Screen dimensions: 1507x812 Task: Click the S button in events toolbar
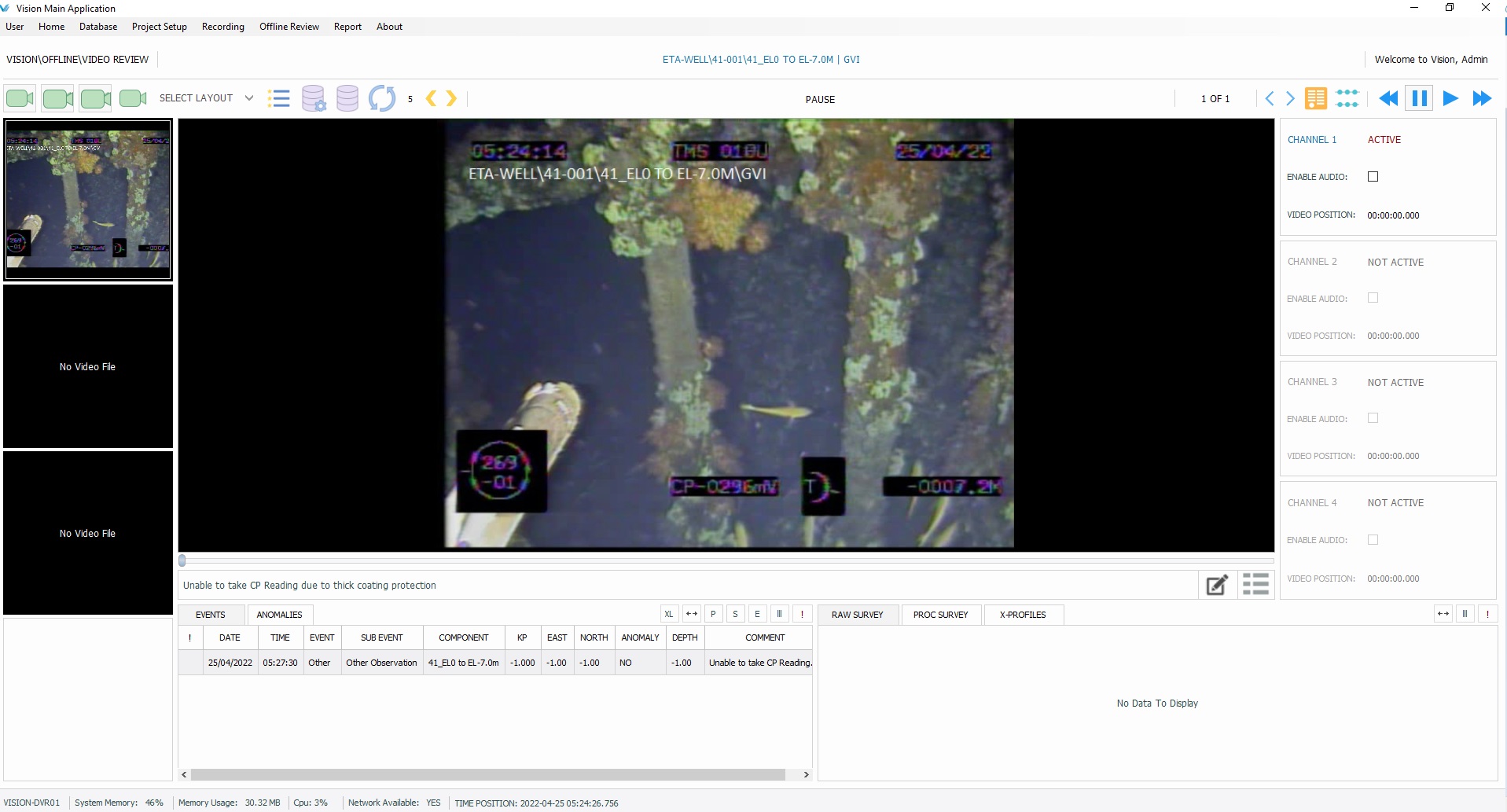[735, 614]
